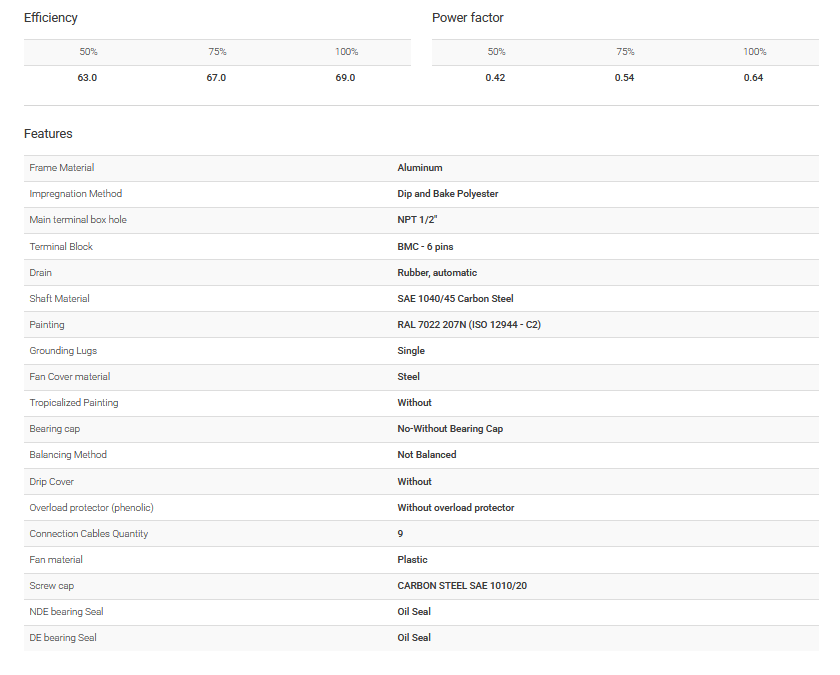Click the Efficiency section heading
The image size is (840, 675).
50,18
